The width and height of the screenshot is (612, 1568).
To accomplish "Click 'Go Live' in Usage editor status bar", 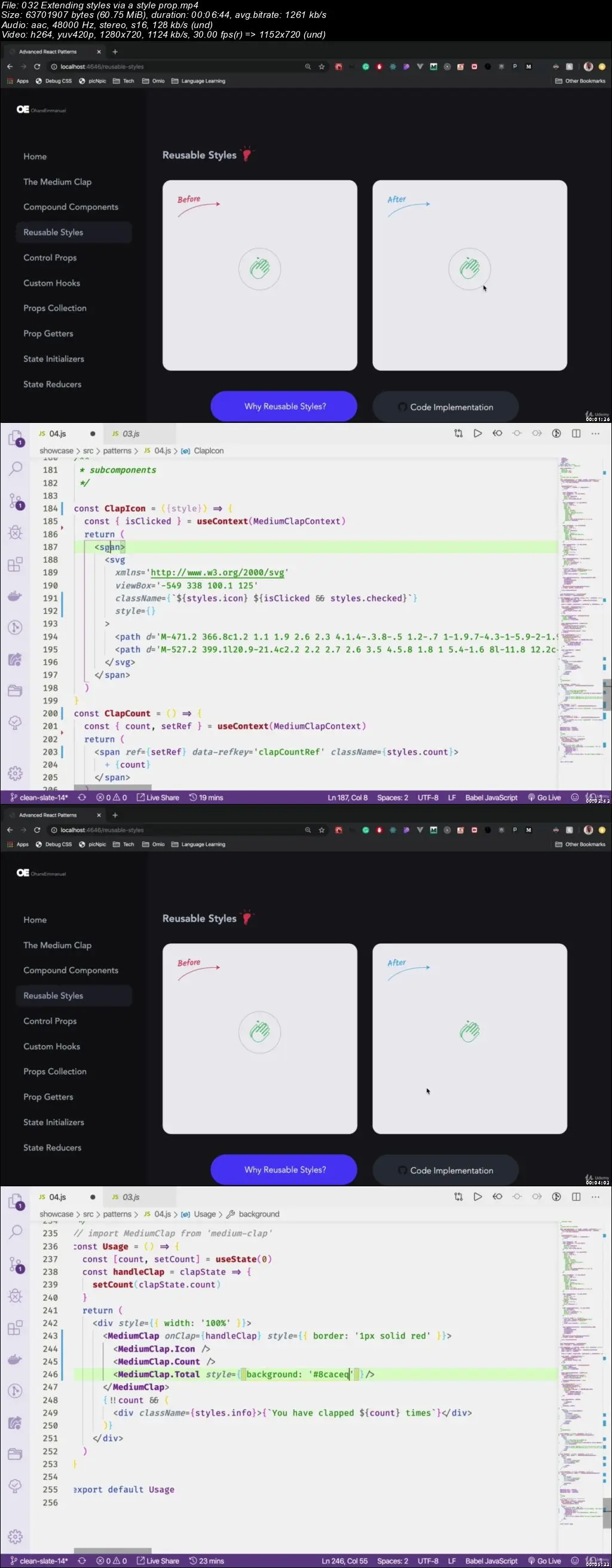I will [x=544, y=1561].
